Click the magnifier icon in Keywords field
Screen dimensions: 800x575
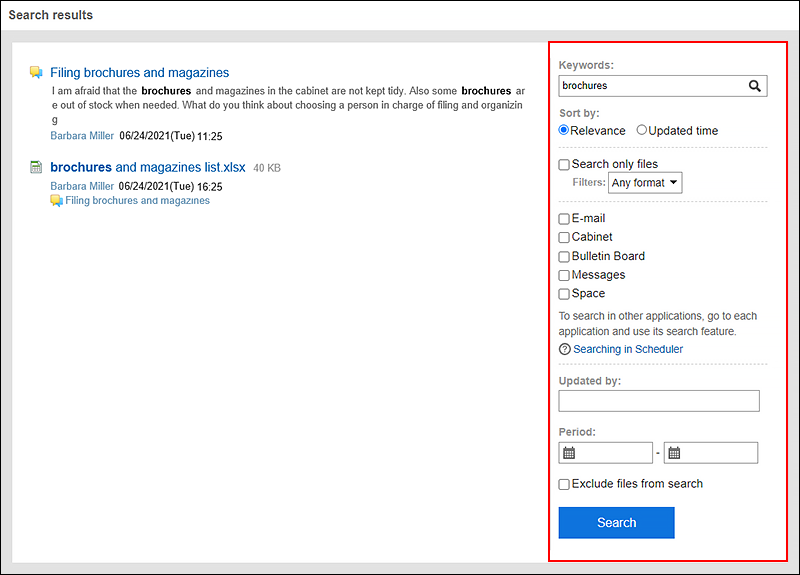point(755,86)
